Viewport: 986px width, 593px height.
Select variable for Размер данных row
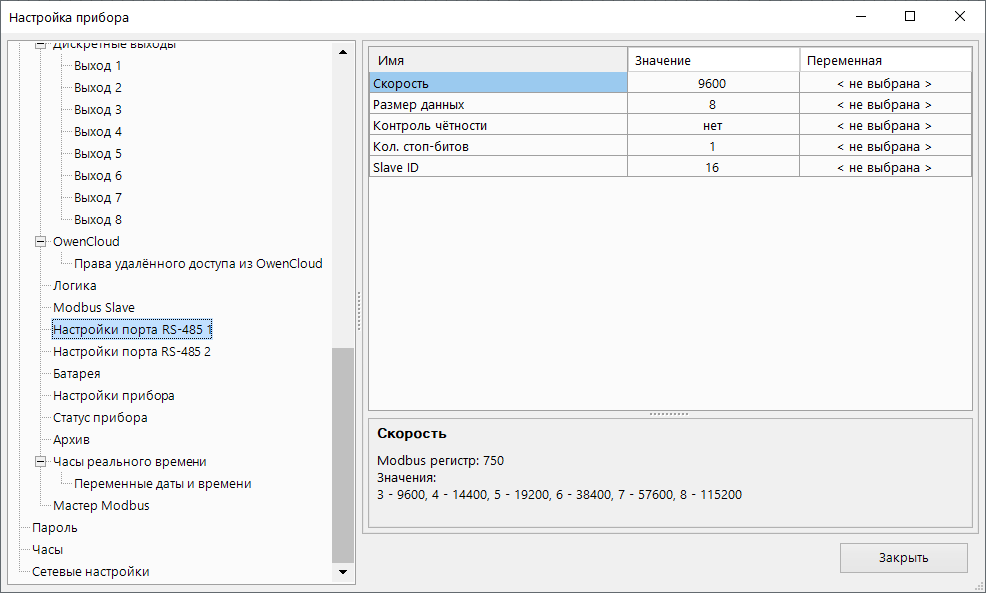pos(884,105)
